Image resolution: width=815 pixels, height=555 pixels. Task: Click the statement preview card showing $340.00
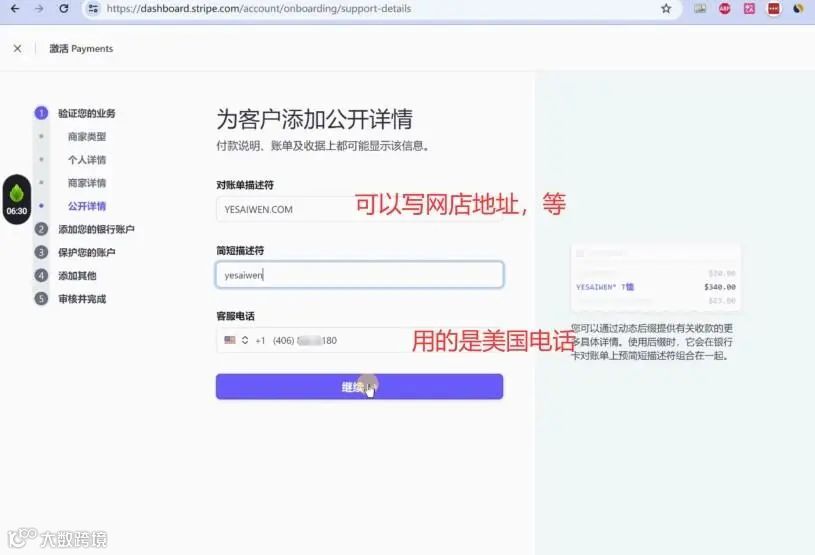(655, 278)
